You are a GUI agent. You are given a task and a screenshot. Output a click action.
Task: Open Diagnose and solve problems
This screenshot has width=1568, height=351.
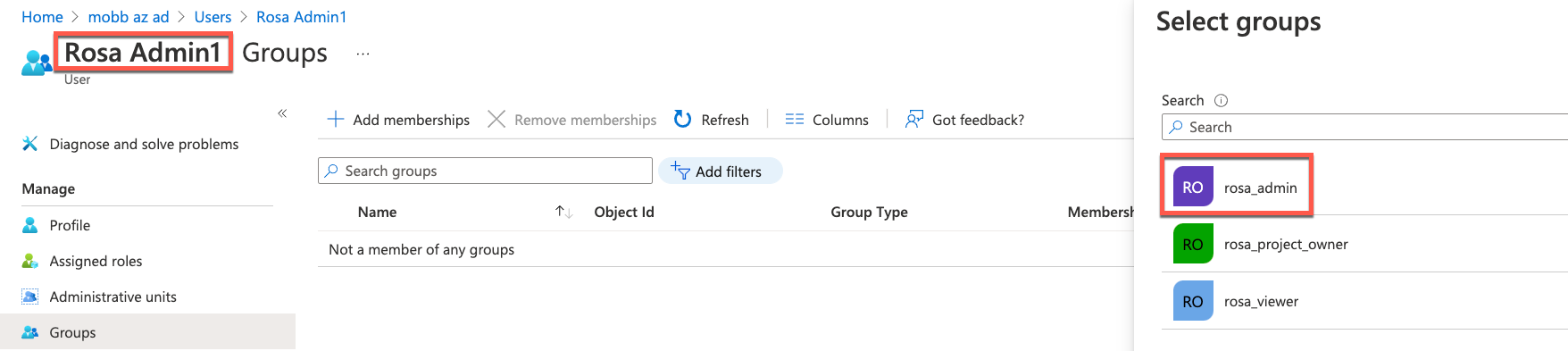[144, 144]
